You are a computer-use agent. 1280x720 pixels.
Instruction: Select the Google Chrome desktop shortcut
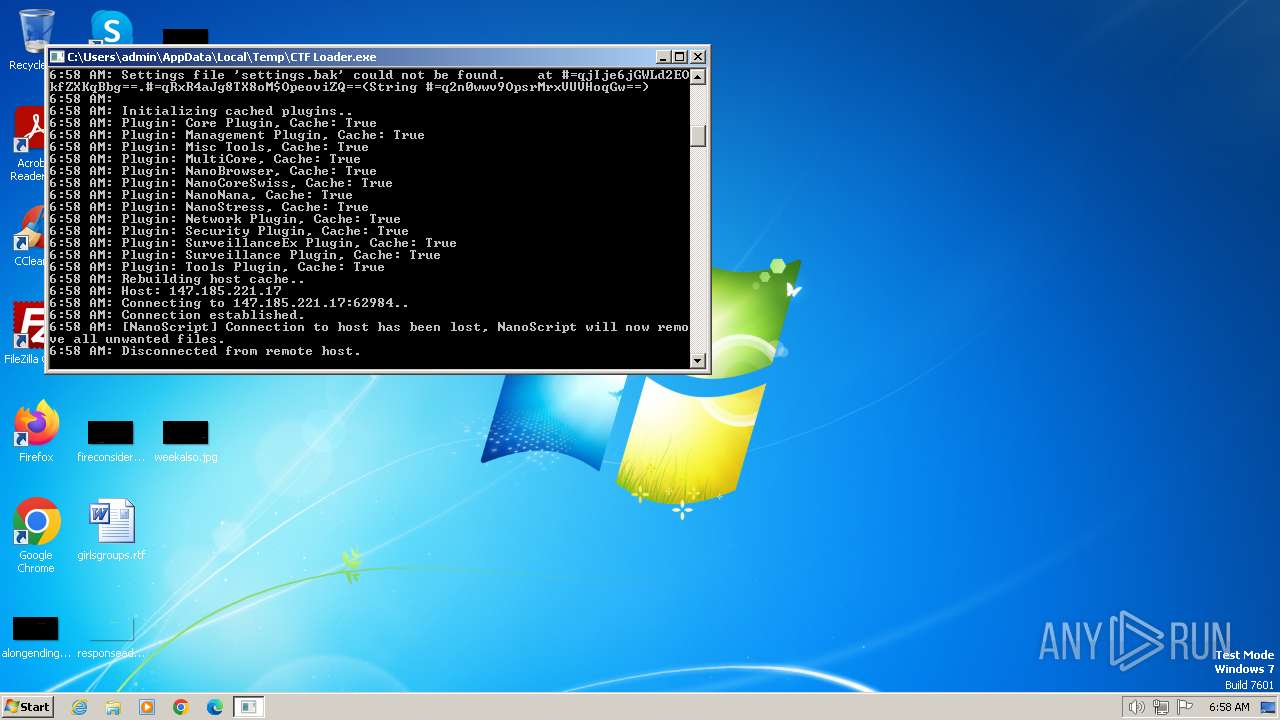(x=36, y=536)
